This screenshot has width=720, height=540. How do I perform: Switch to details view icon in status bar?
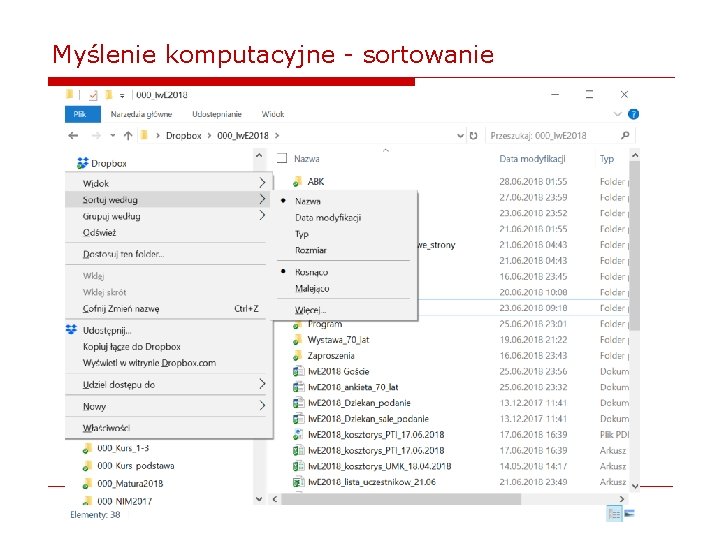(x=613, y=514)
